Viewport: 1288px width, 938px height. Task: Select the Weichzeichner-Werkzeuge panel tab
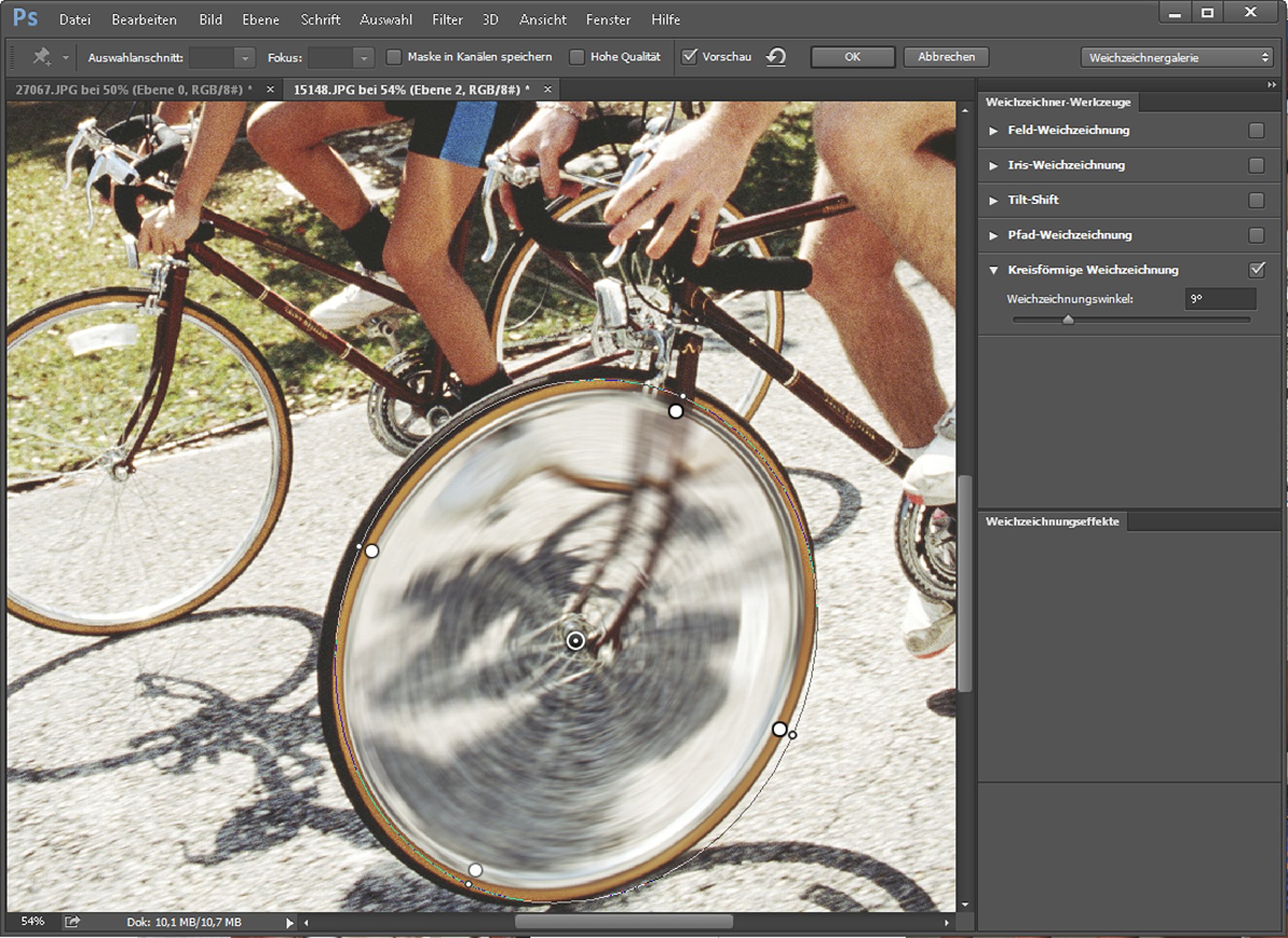1058,102
